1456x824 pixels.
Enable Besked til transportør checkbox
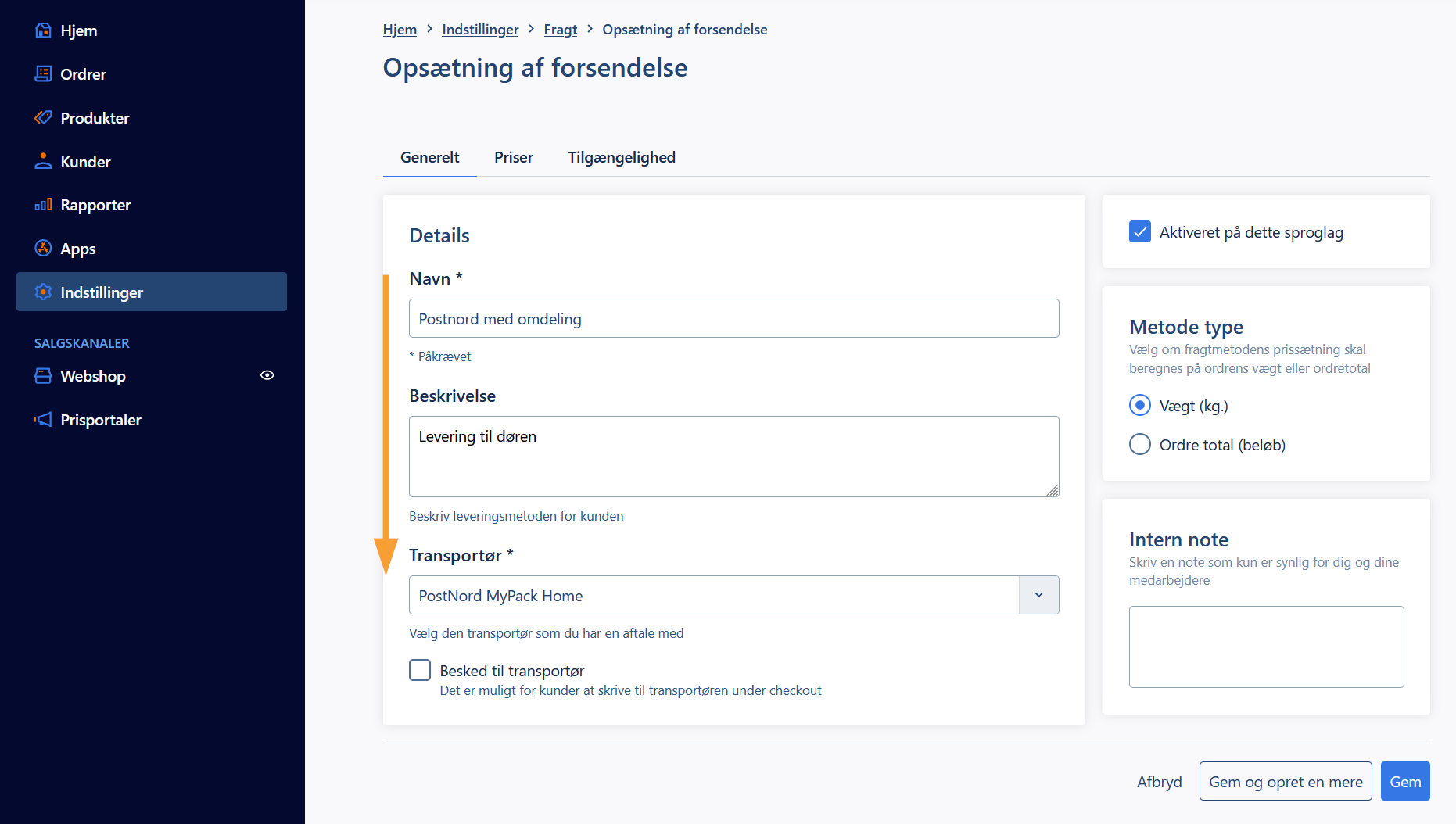(420, 670)
